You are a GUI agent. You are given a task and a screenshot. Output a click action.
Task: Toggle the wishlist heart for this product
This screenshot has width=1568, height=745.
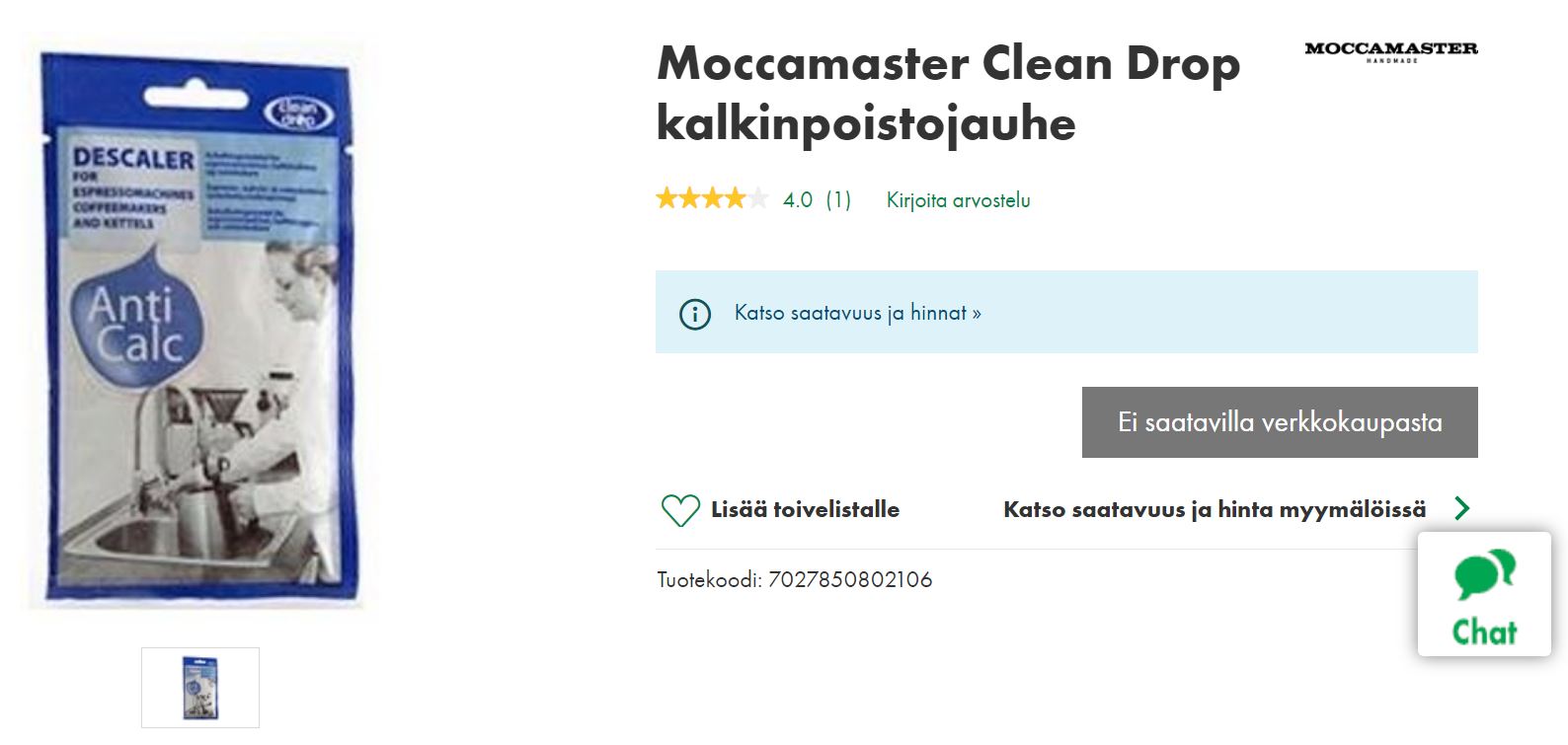coord(680,509)
